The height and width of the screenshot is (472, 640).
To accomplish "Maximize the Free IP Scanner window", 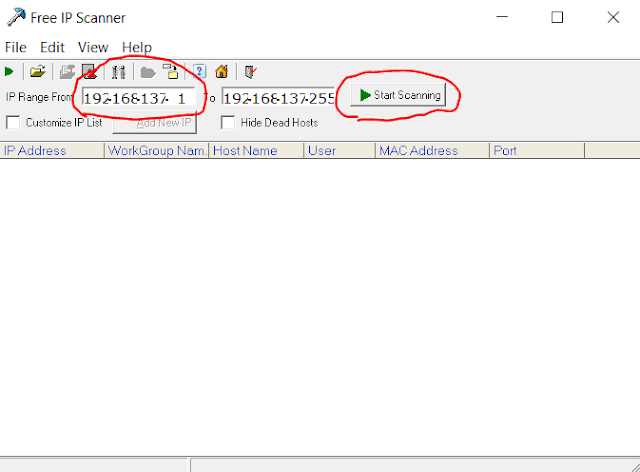I will 557,17.
